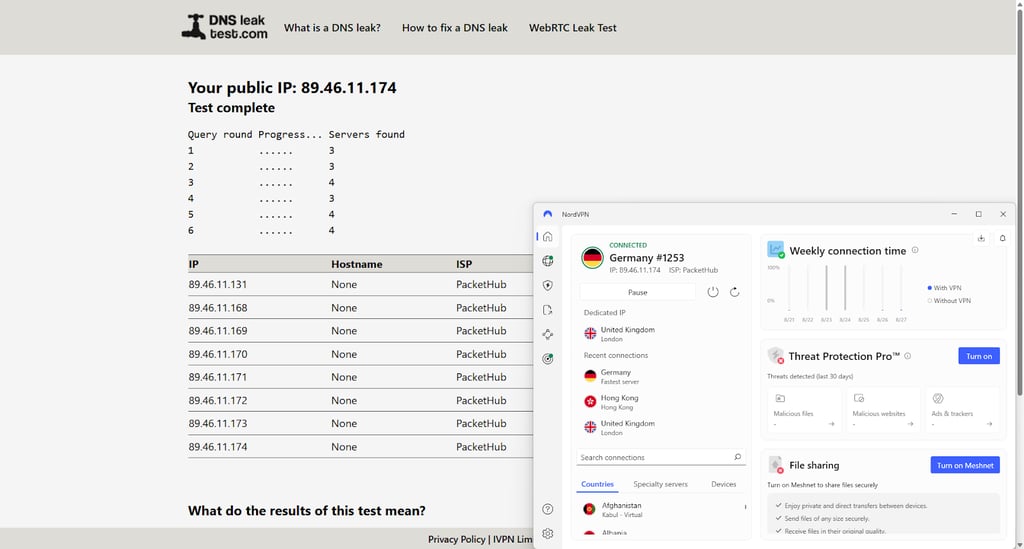Click the 89.46.11.168 IP cell
Image resolution: width=1024 pixels, height=549 pixels.
click(x=217, y=307)
